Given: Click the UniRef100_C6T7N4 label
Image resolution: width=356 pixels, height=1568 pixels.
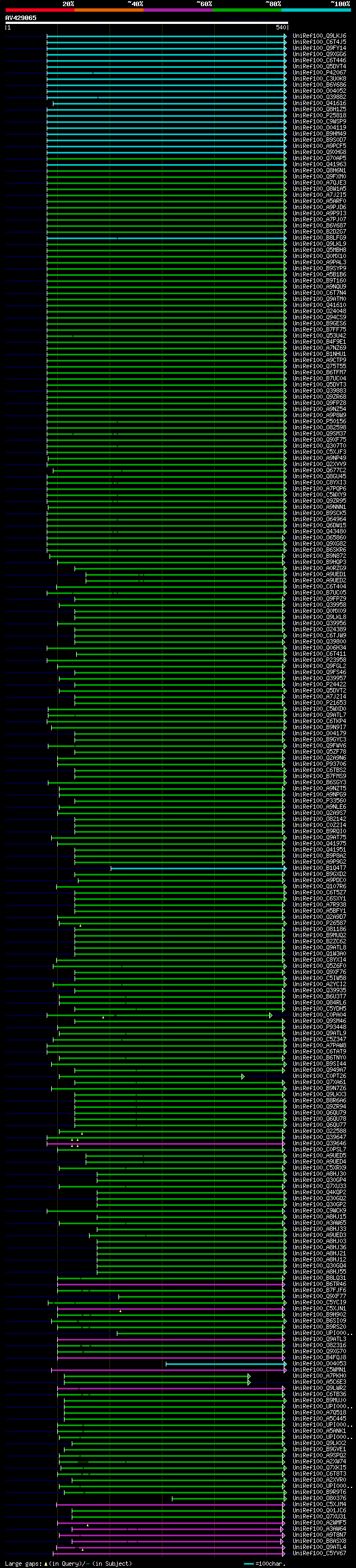Looking at the screenshot, I should point(319,293).
